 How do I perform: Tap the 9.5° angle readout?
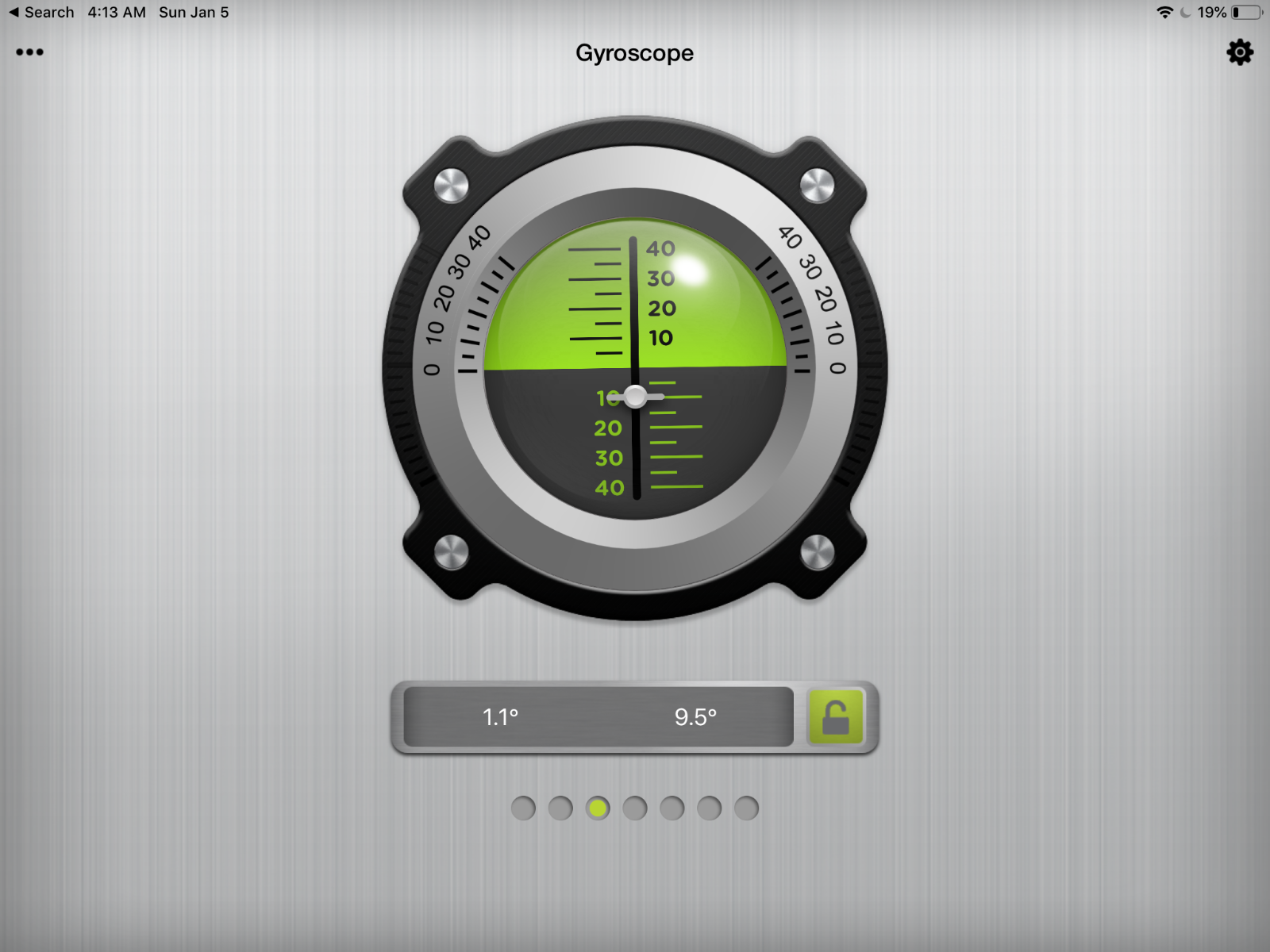695,717
